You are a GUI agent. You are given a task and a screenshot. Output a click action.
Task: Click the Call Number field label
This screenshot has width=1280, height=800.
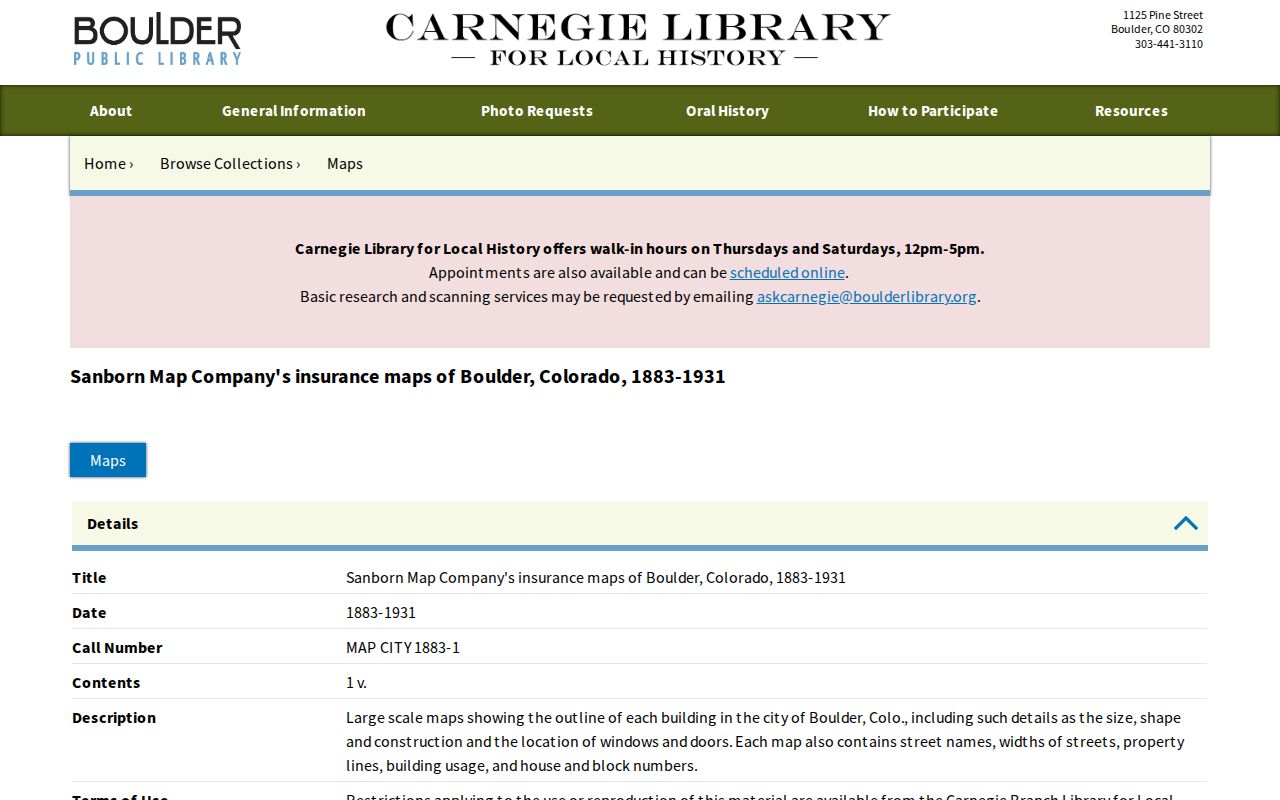[117, 647]
